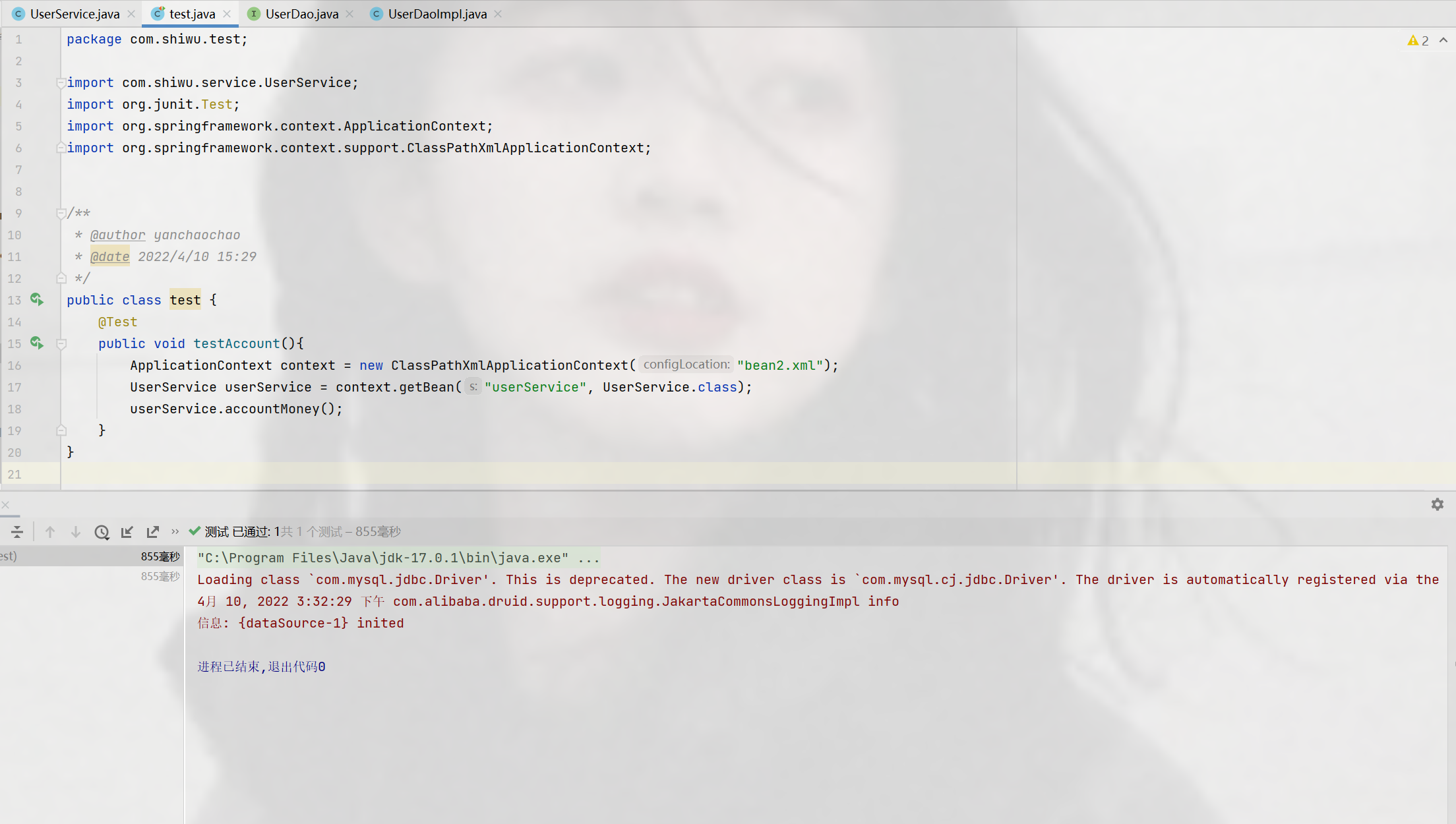
Task: Open the test history clock icon
Action: point(102,532)
